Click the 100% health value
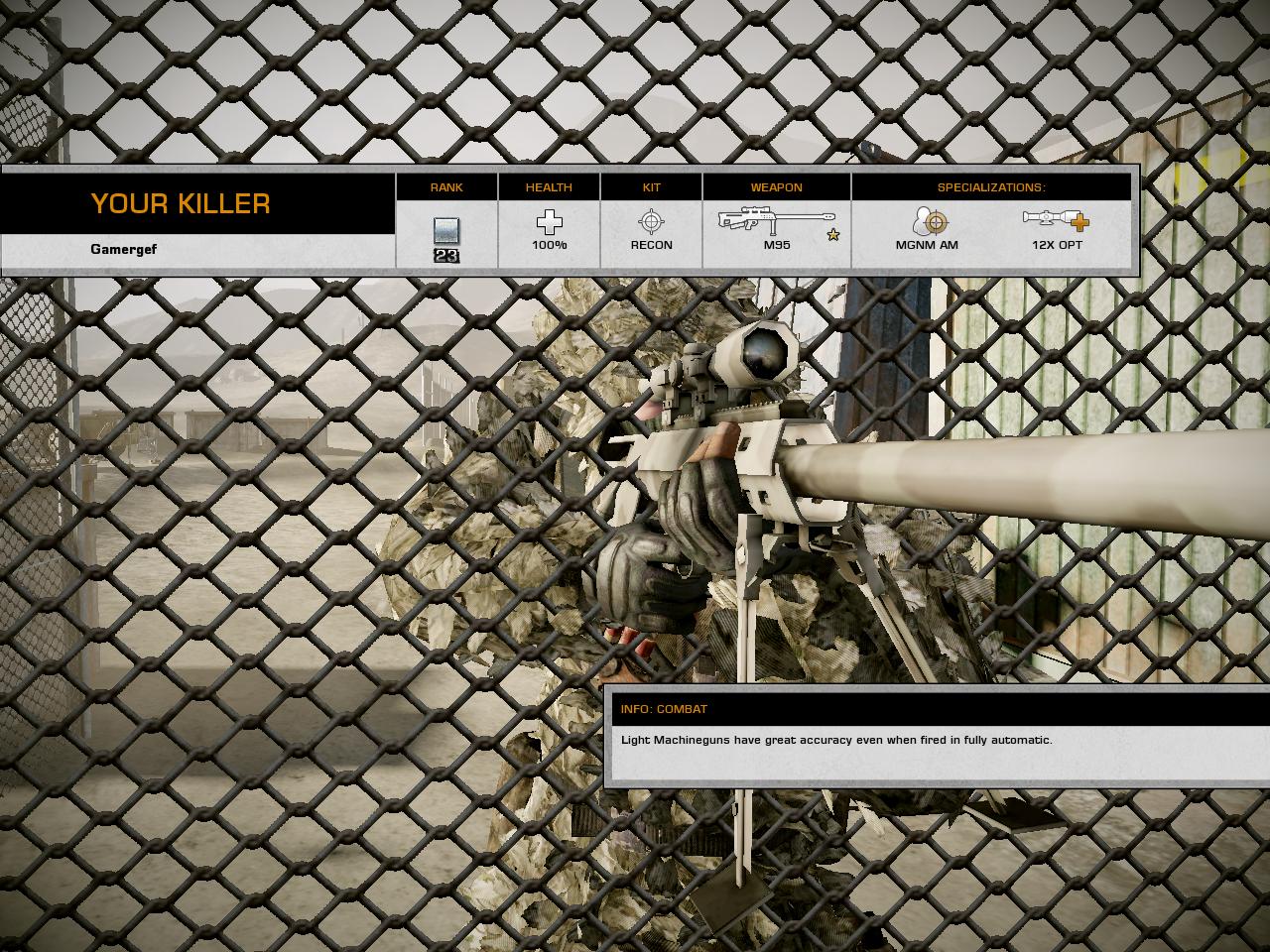Screen dimensions: 1270x952 549,245
